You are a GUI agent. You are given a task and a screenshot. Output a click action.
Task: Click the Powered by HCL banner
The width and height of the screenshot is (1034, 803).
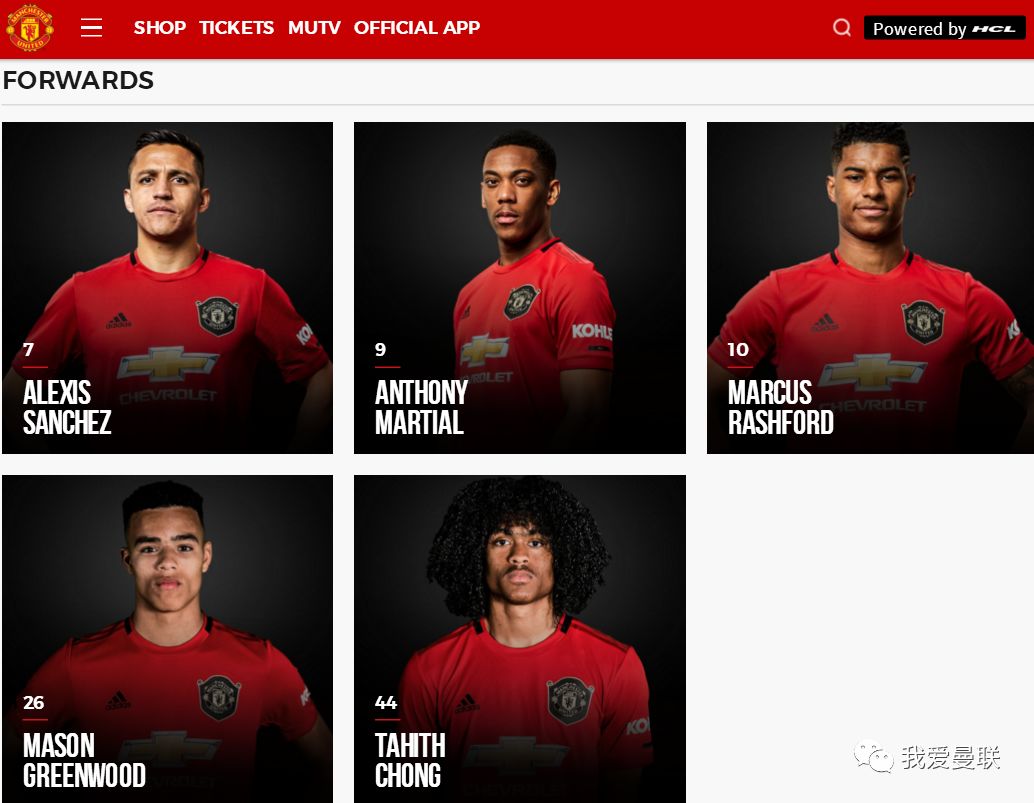pos(944,28)
